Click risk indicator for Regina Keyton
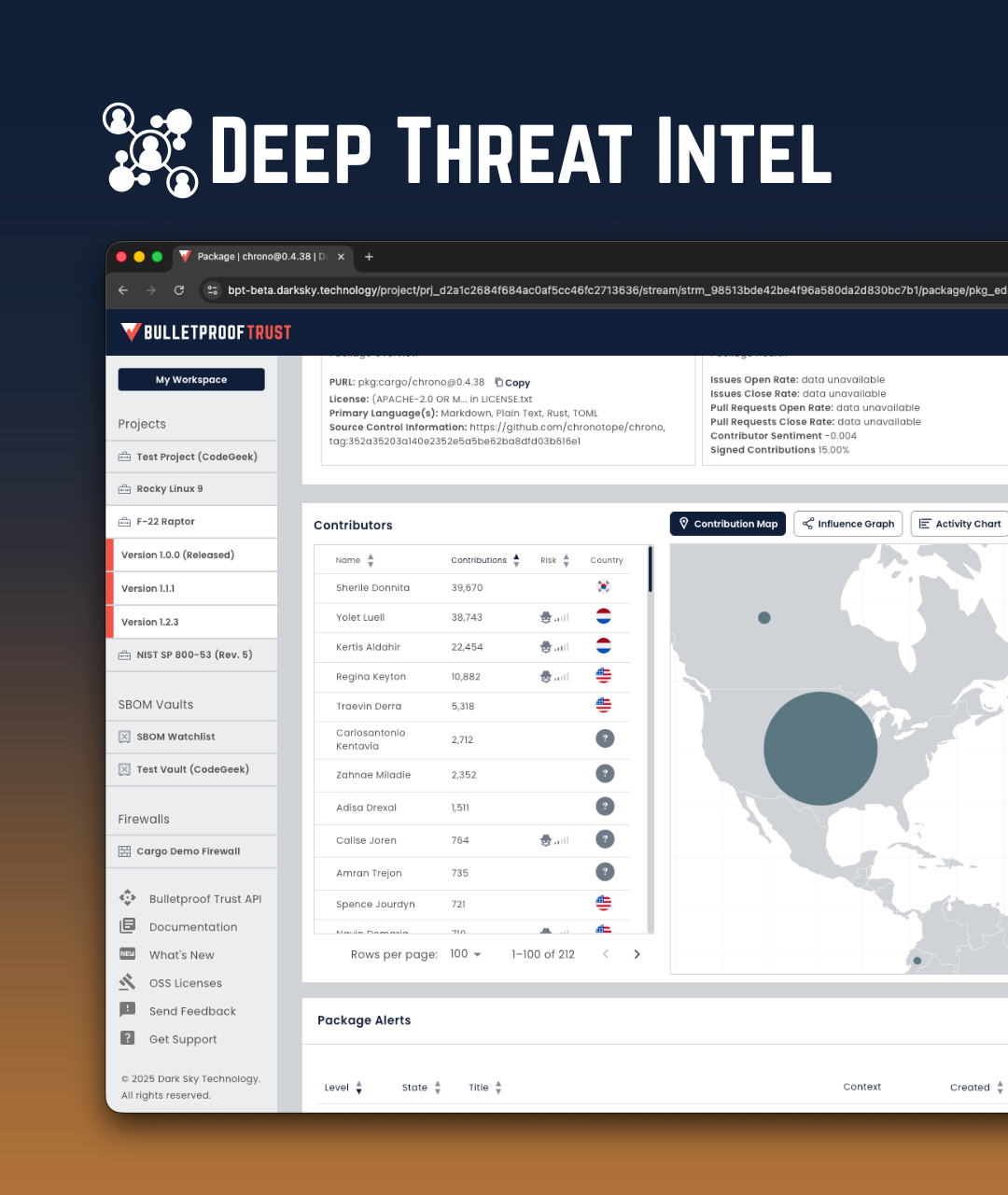Image resolution: width=1008 pixels, height=1195 pixels. click(554, 677)
